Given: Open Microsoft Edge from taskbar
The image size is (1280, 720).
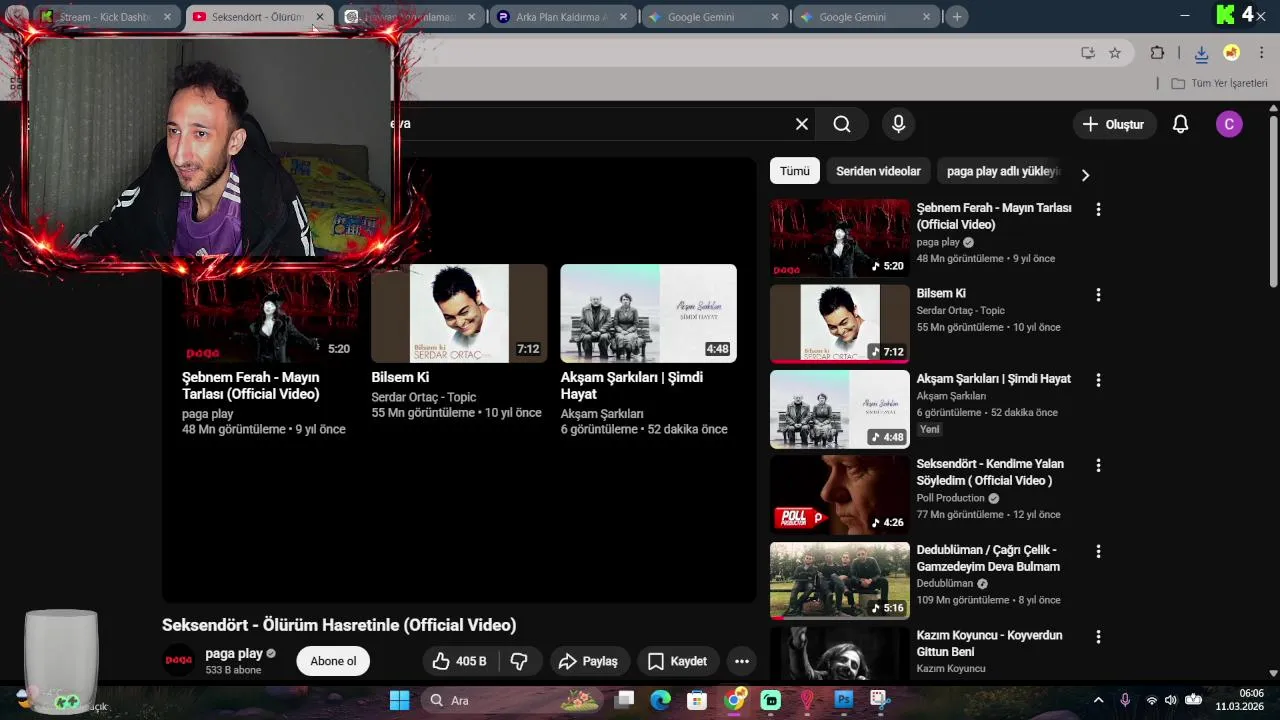Looking at the screenshot, I should coord(660,700).
